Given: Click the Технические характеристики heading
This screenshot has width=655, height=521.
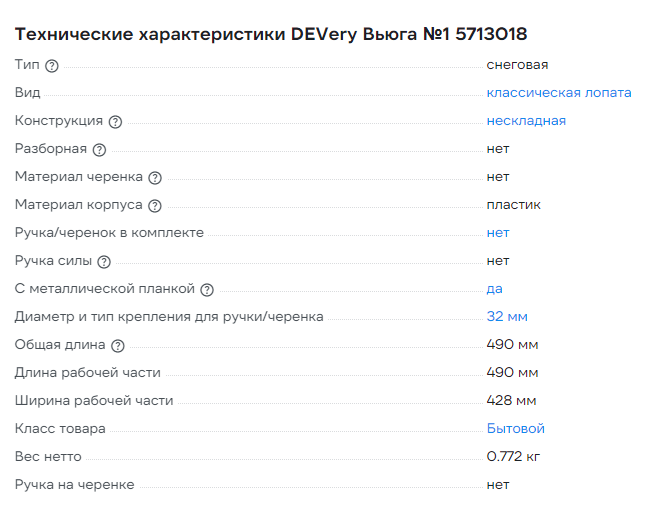Looking at the screenshot, I should pyautogui.click(x=271, y=35).
